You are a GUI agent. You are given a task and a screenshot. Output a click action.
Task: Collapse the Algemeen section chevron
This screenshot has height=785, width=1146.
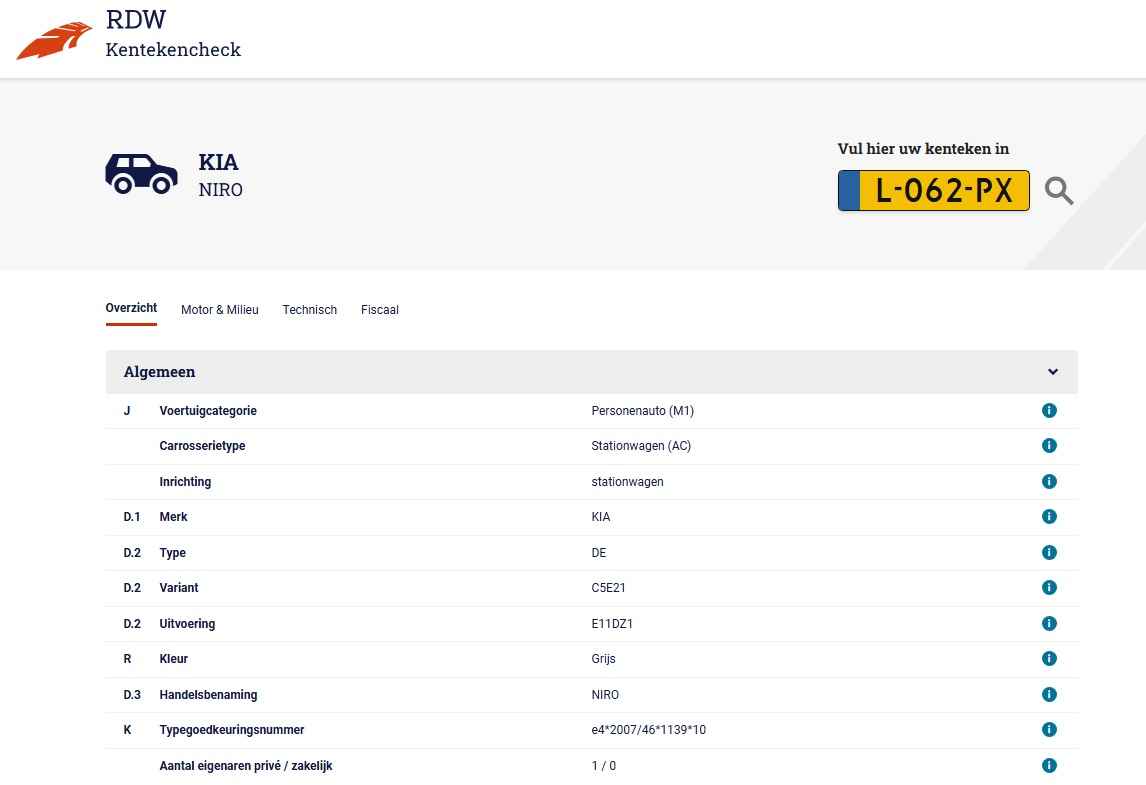coord(1052,371)
